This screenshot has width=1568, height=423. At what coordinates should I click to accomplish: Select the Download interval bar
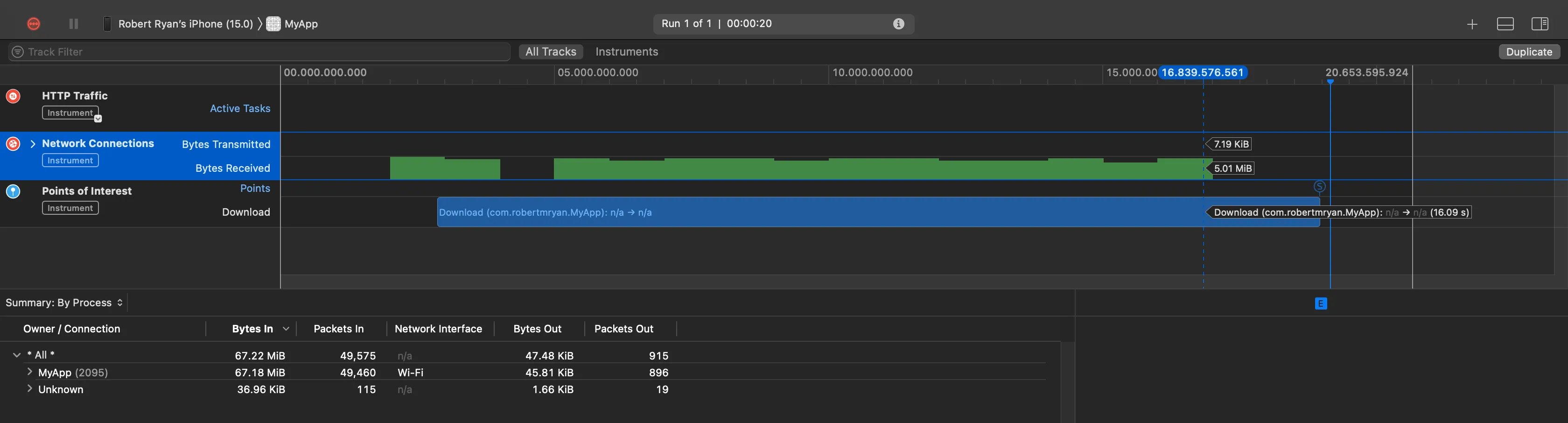click(878, 212)
